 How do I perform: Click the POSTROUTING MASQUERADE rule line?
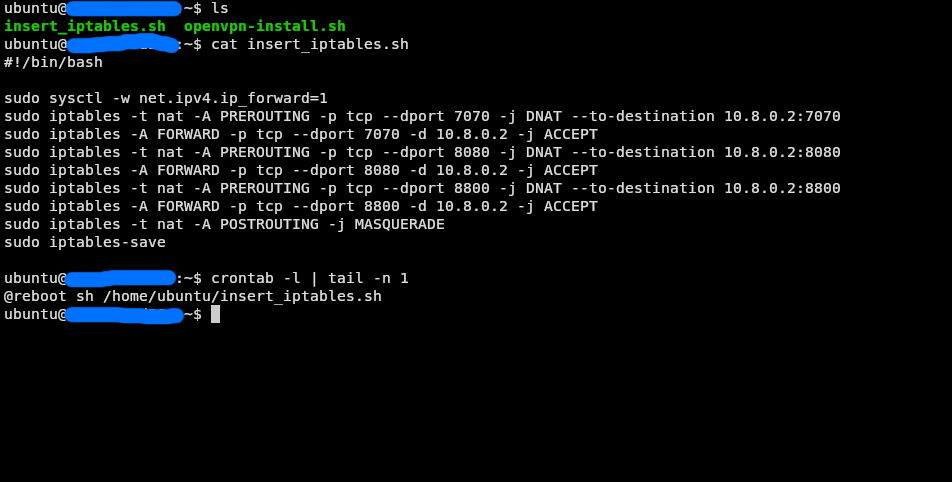[224, 224]
